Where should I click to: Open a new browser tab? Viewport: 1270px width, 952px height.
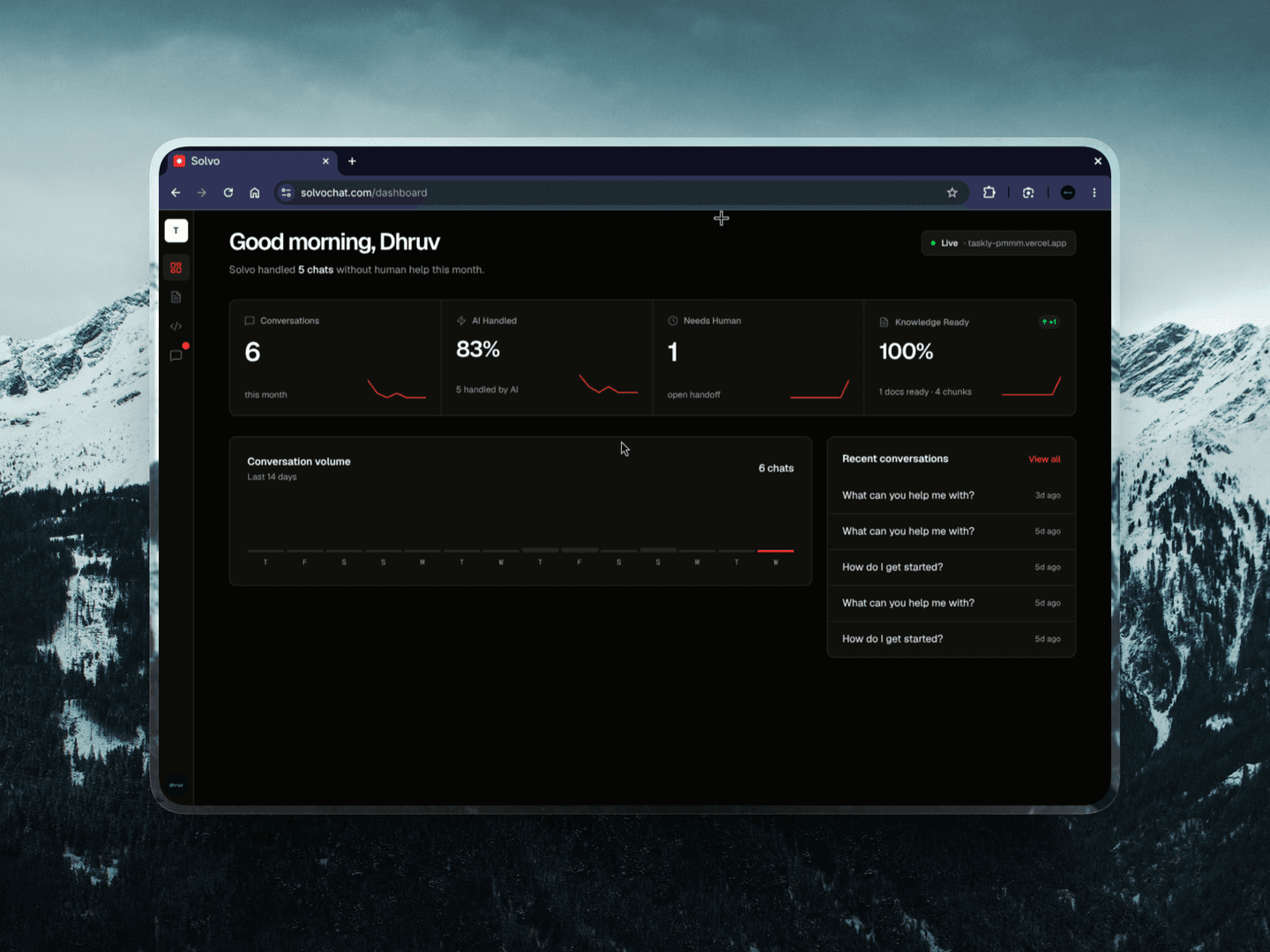352,161
